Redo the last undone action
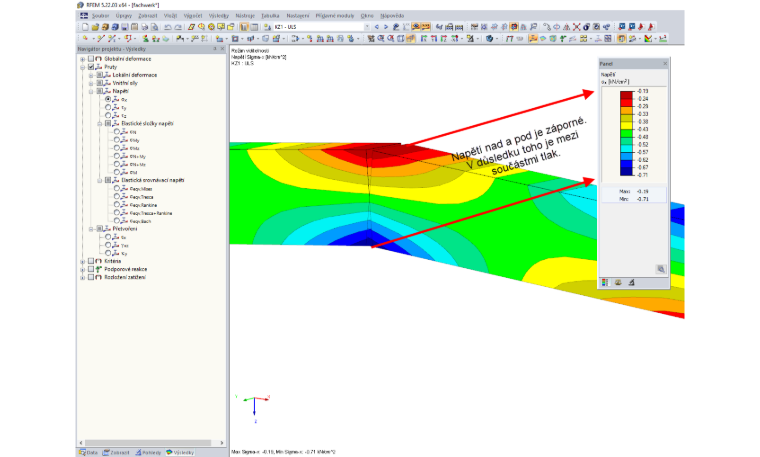The width and height of the screenshot is (760, 457). pyautogui.click(x=178, y=27)
